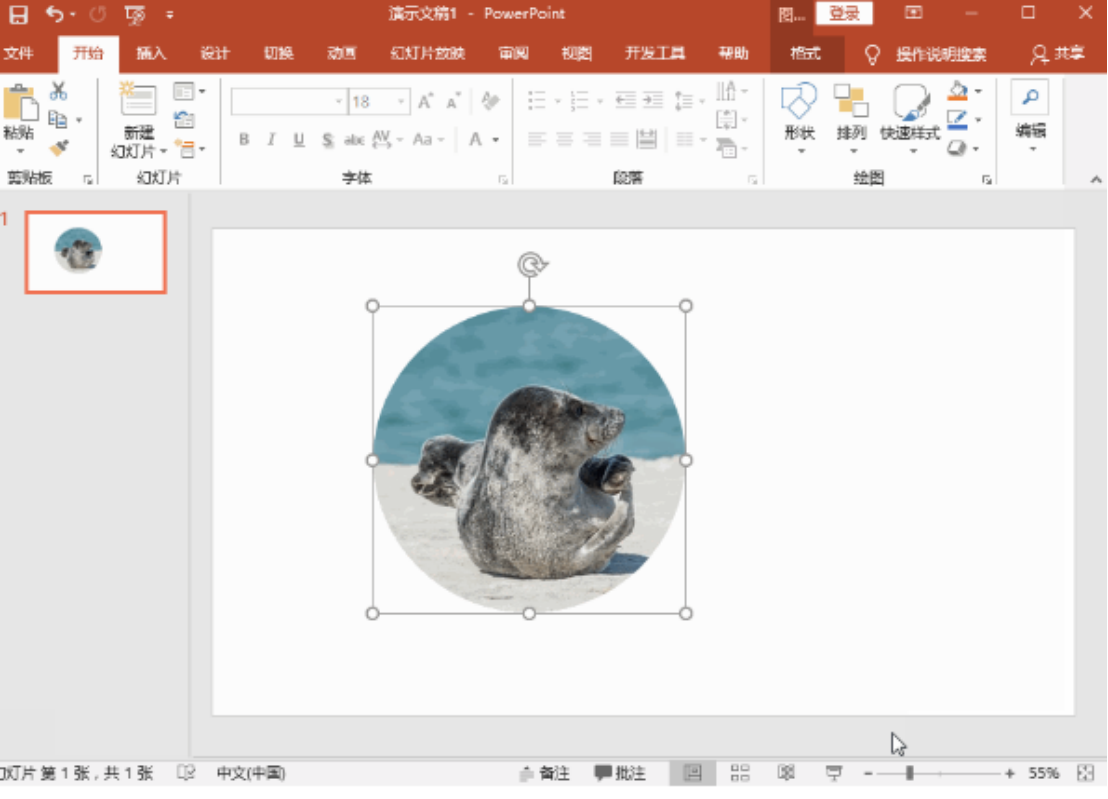Click the picture rotation handle
Viewport: 1108px width, 799px height.
pos(530,265)
